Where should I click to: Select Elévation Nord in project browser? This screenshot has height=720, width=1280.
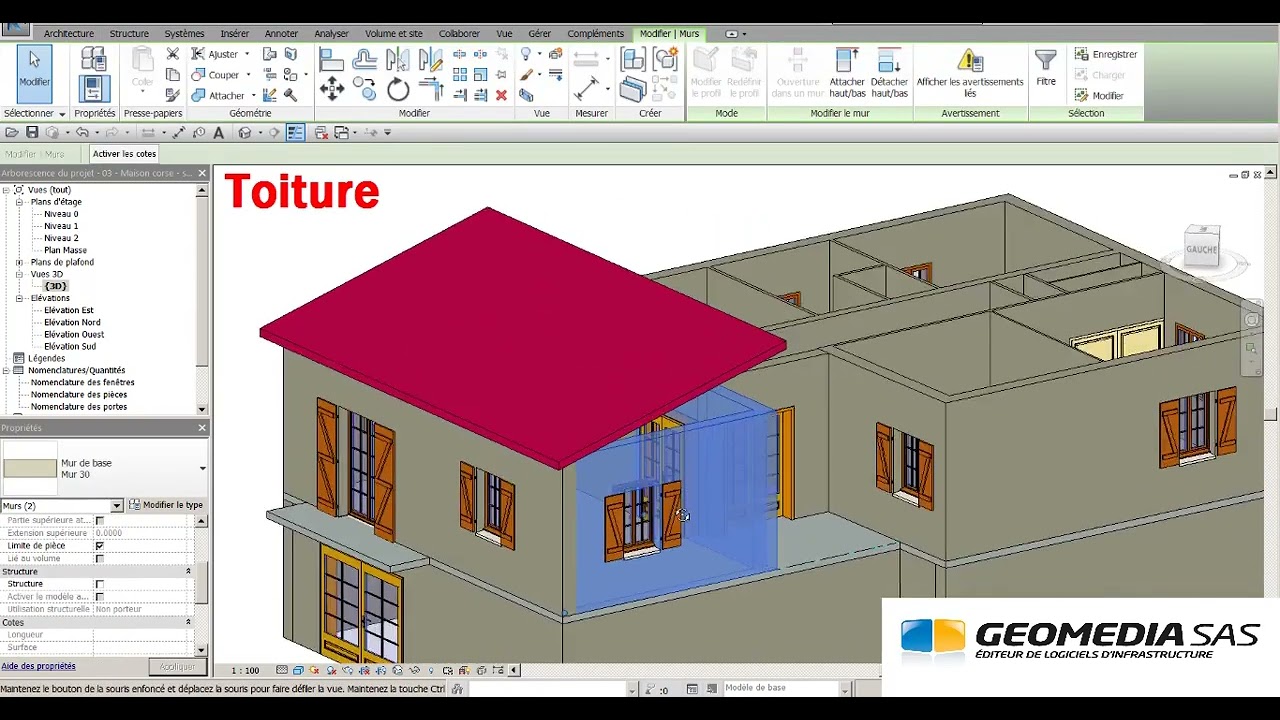pos(72,322)
